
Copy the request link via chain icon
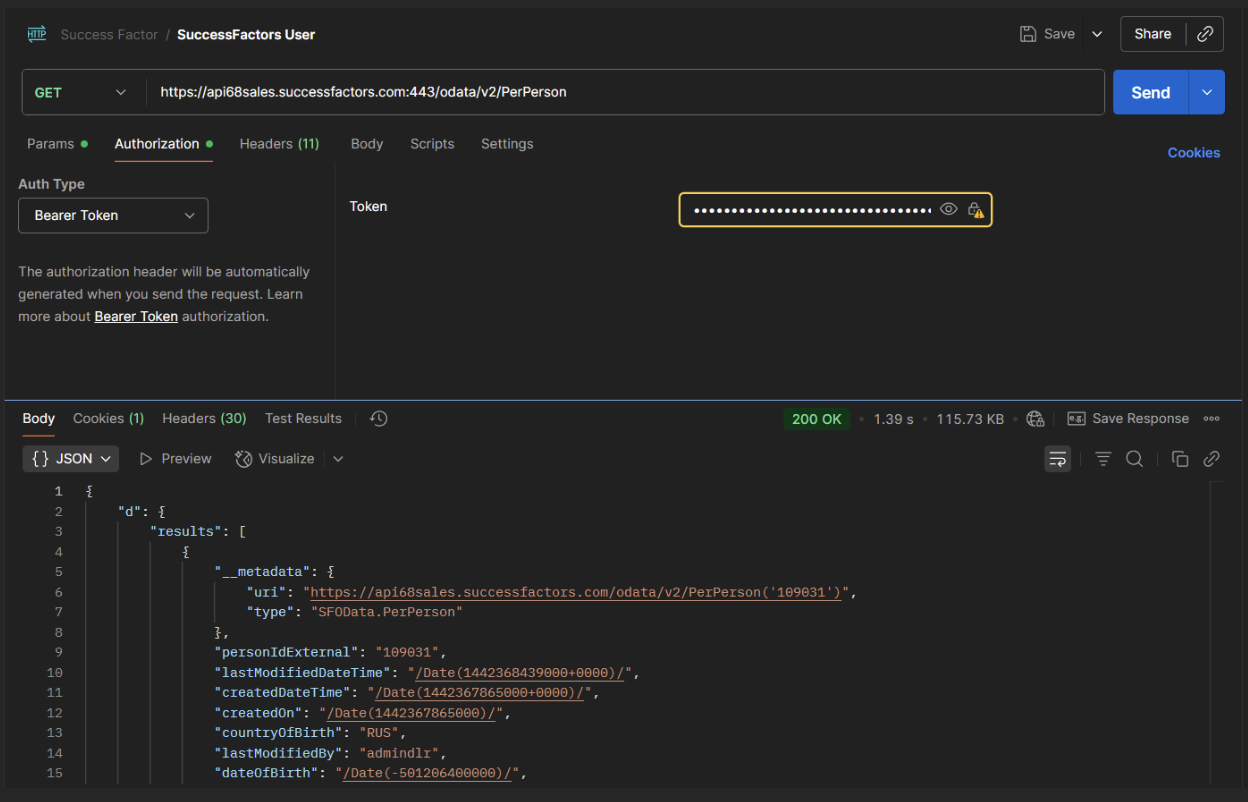(1205, 34)
